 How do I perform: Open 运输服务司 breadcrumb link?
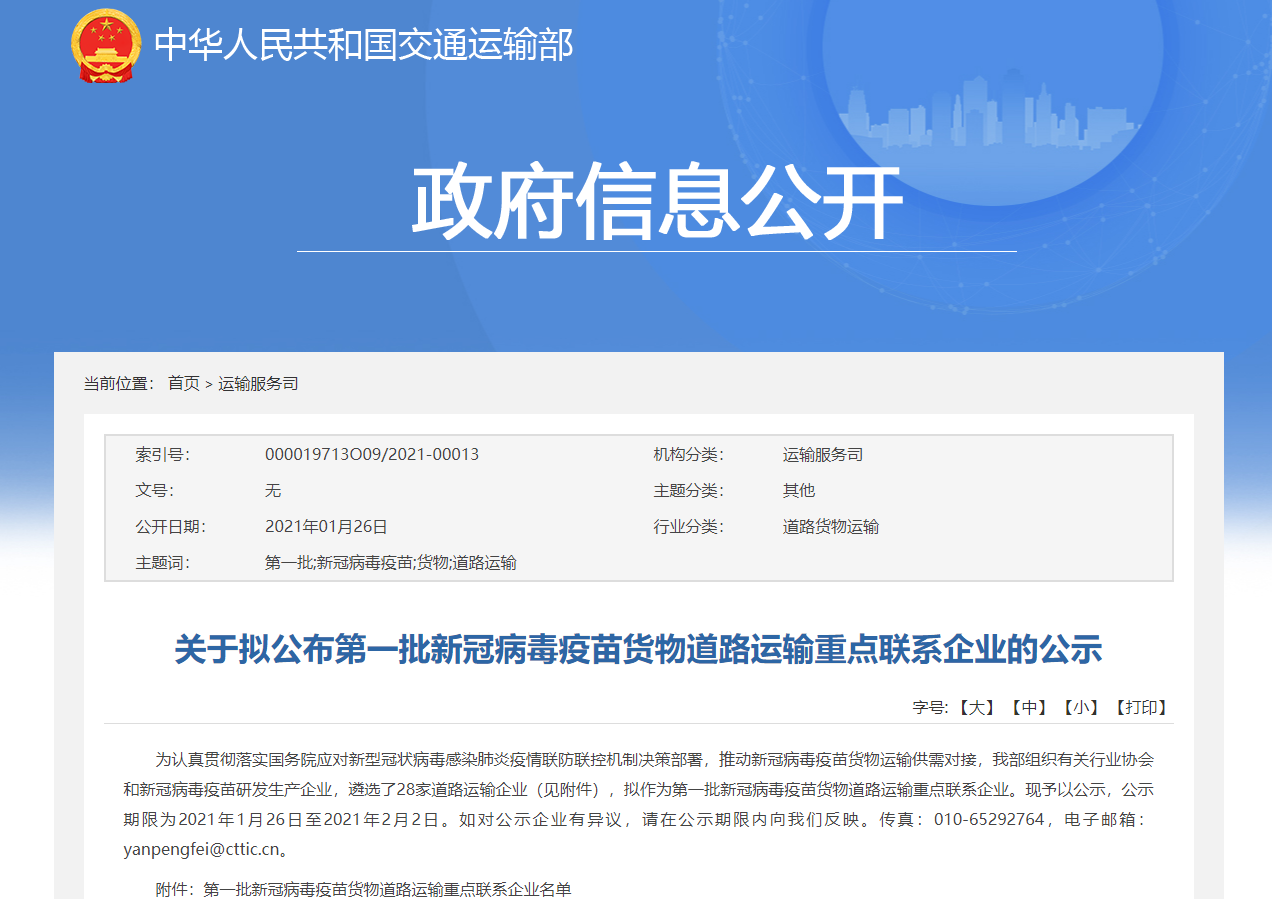point(258,383)
